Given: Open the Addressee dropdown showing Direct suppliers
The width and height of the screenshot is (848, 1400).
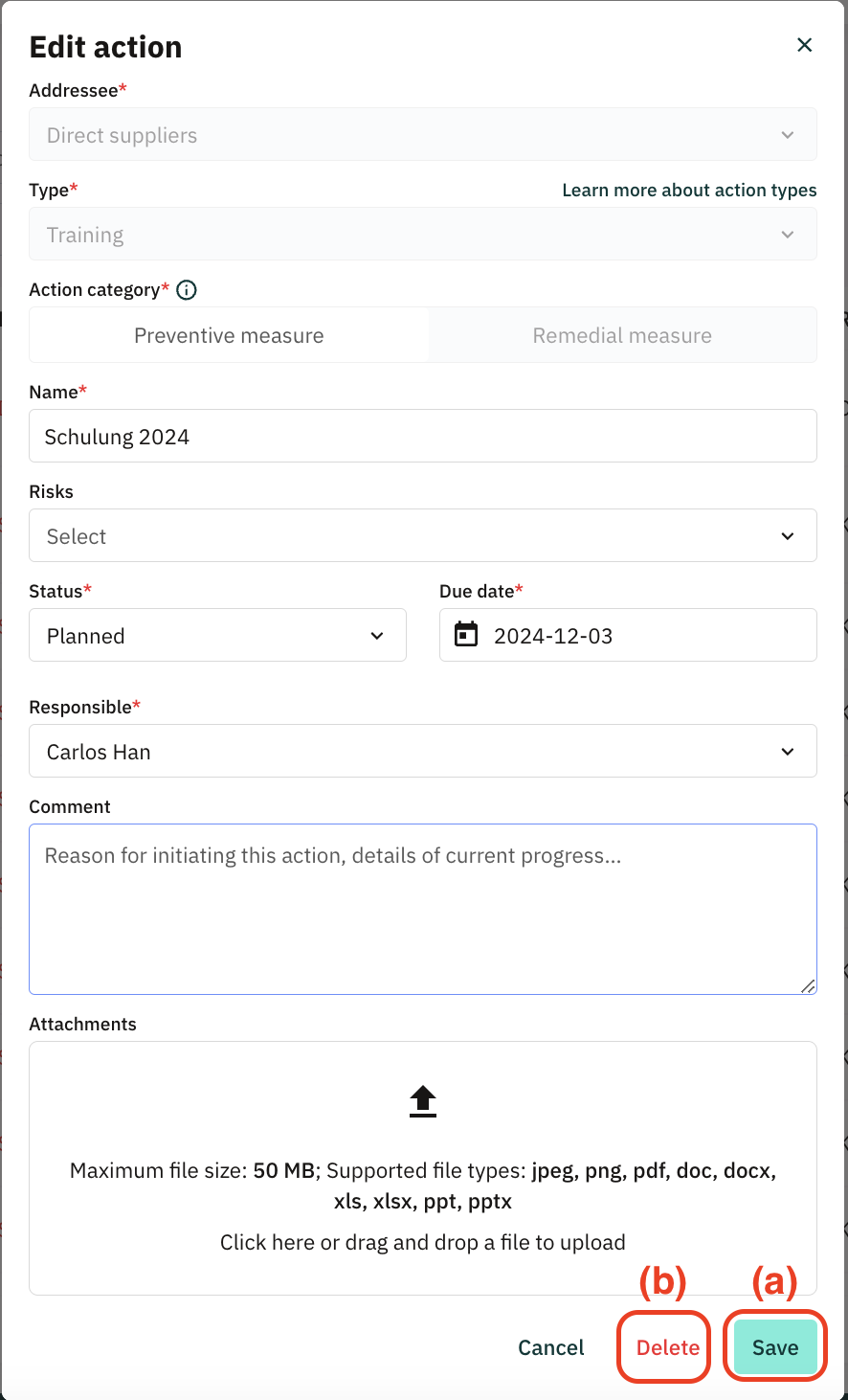Looking at the screenshot, I should (x=423, y=135).
